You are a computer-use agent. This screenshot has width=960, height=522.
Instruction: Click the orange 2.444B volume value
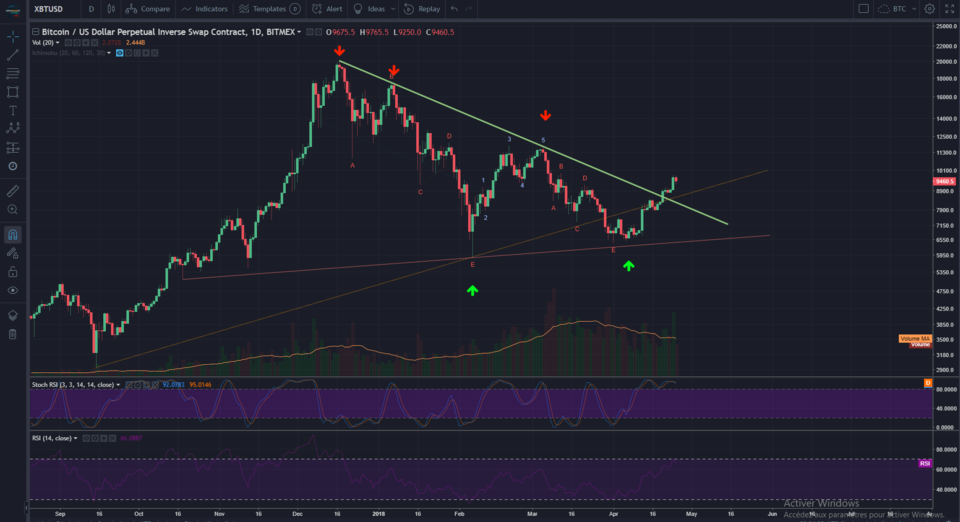tap(135, 43)
